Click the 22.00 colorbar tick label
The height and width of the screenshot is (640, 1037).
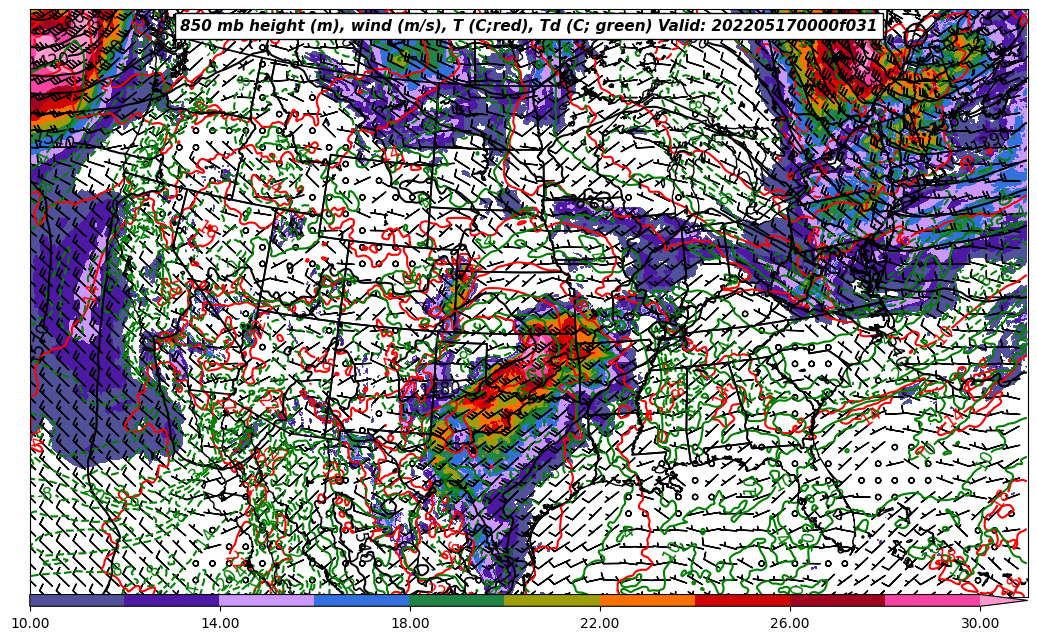600,624
